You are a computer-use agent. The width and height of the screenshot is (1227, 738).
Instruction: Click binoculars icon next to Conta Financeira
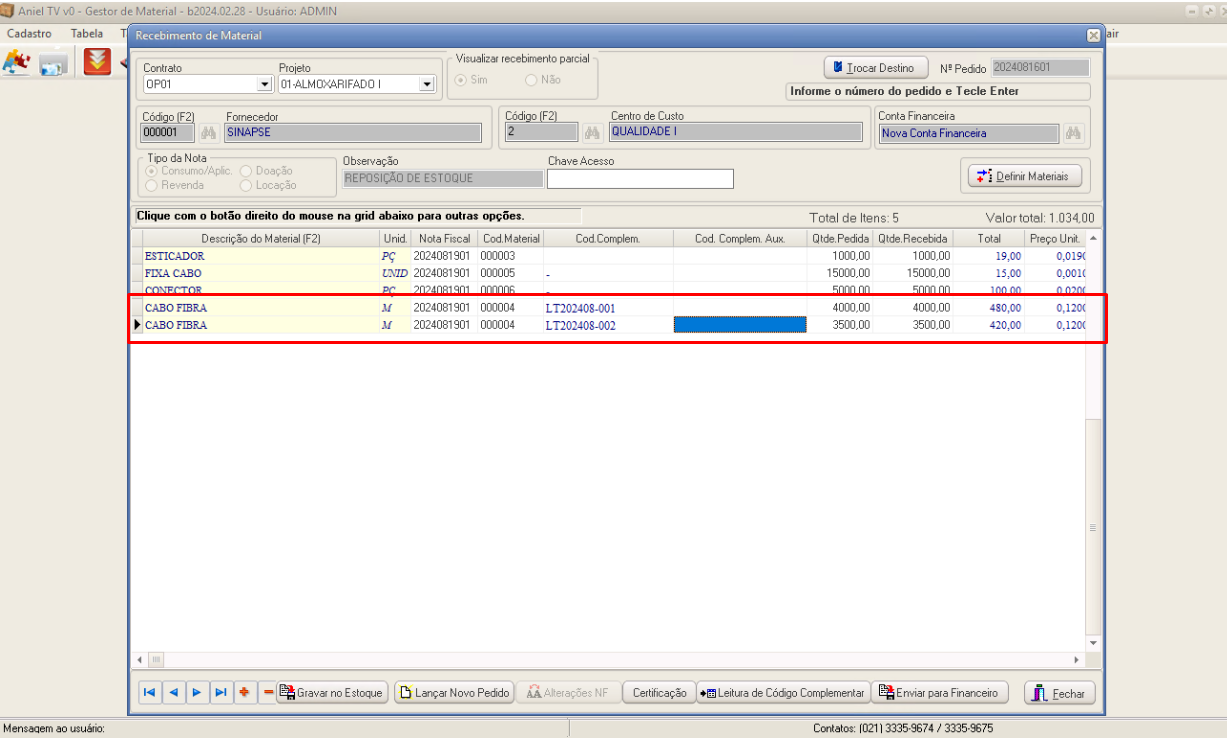[1074, 133]
